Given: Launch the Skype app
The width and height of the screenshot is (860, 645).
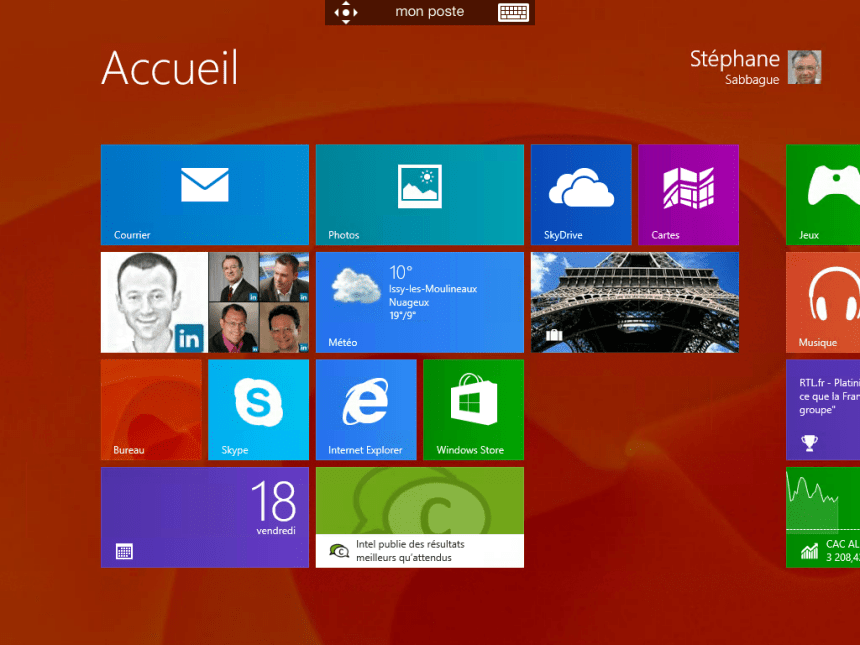Looking at the screenshot, I should [x=258, y=409].
